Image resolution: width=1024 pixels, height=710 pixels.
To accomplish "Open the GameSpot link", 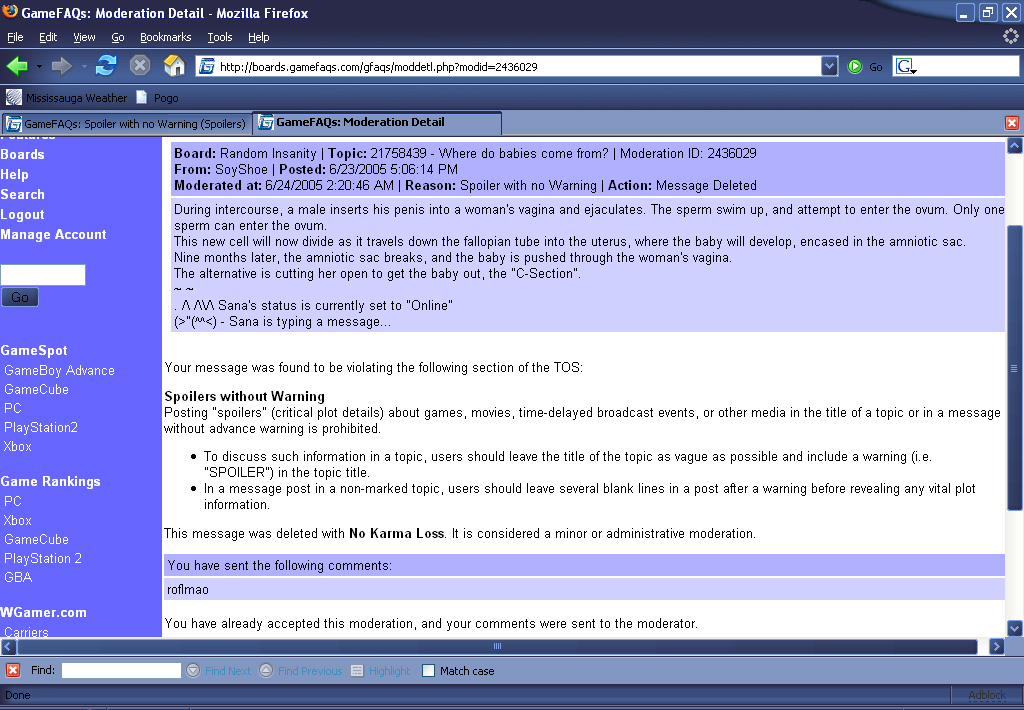I will coord(34,351).
